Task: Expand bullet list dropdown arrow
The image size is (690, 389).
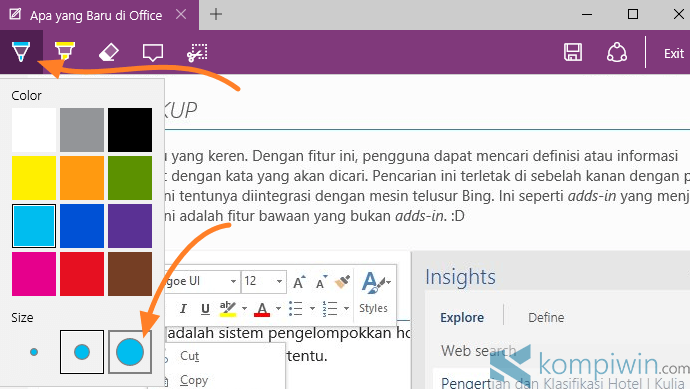Action: [x=312, y=309]
